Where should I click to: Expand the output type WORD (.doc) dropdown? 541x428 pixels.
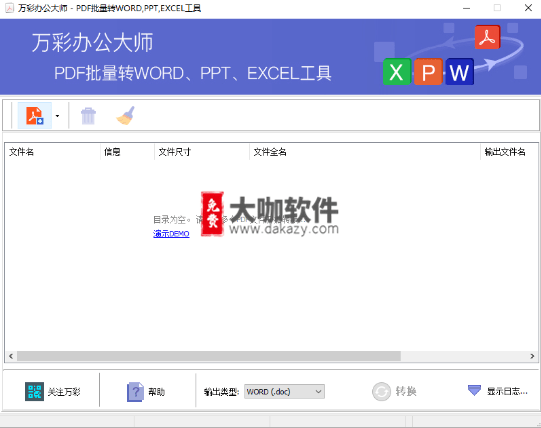tap(284, 391)
